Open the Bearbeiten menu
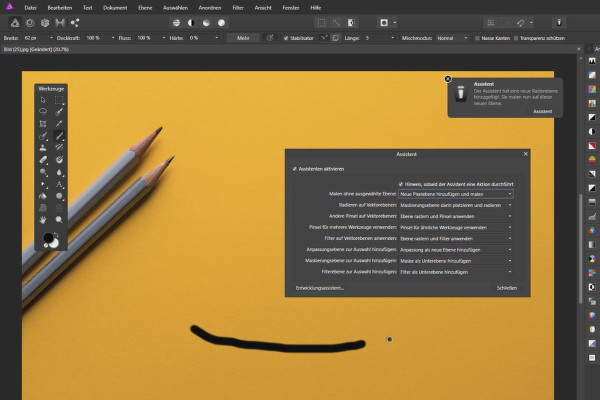This screenshot has width=600, height=400. (60, 8)
